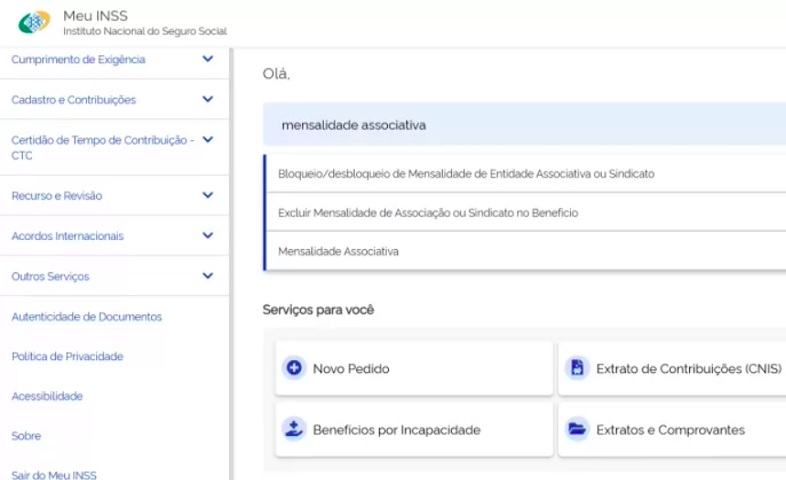Click the plus icon beside Novo Pedido
The image size is (786, 480).
(x=294, y=368)
